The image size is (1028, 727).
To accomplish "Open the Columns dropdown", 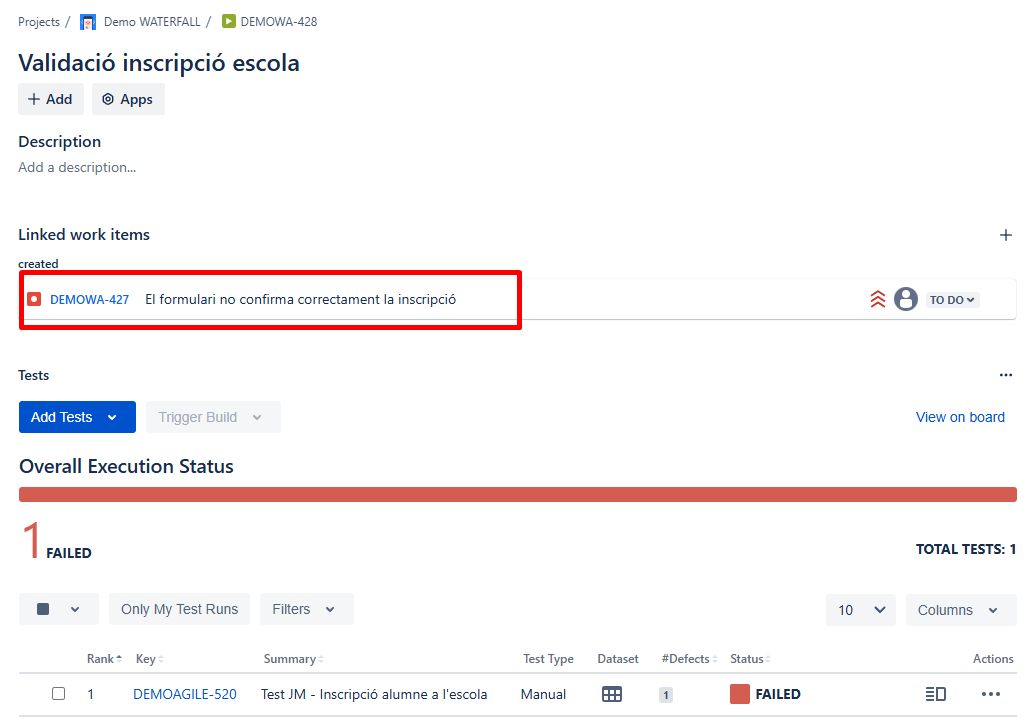I will (x=961, y=610).
